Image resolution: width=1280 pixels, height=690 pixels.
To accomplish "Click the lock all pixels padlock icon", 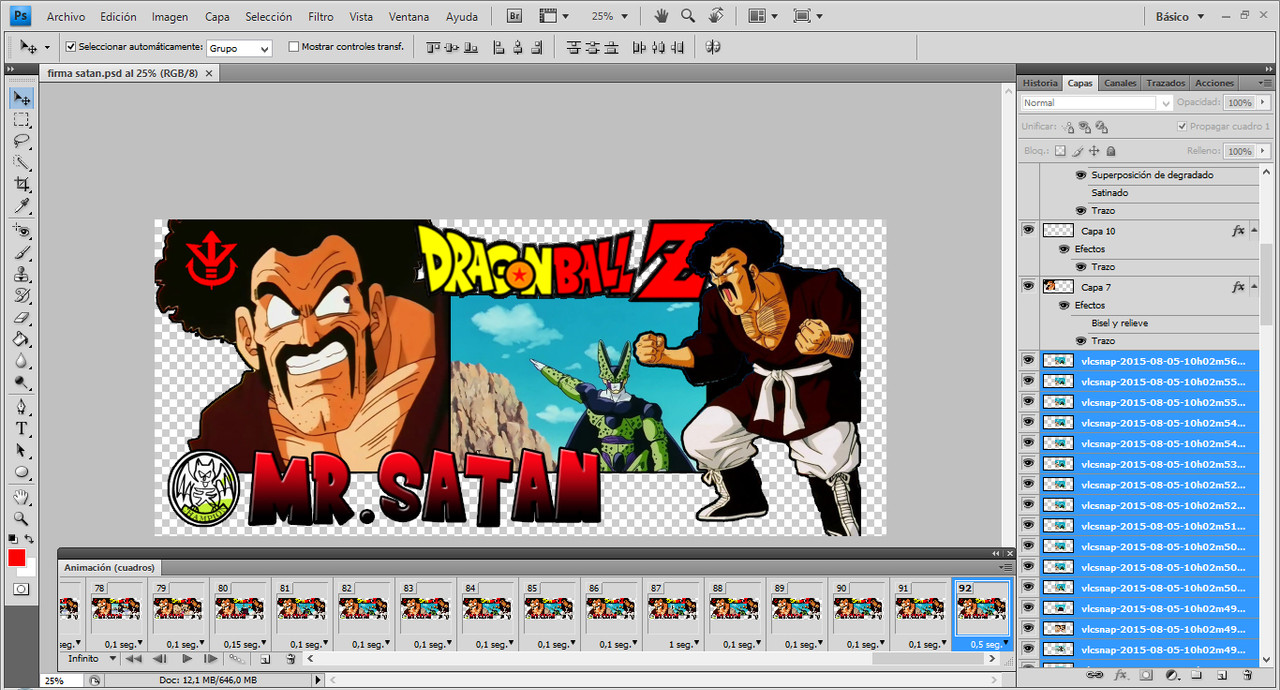I will click(x=1111, y=151).
